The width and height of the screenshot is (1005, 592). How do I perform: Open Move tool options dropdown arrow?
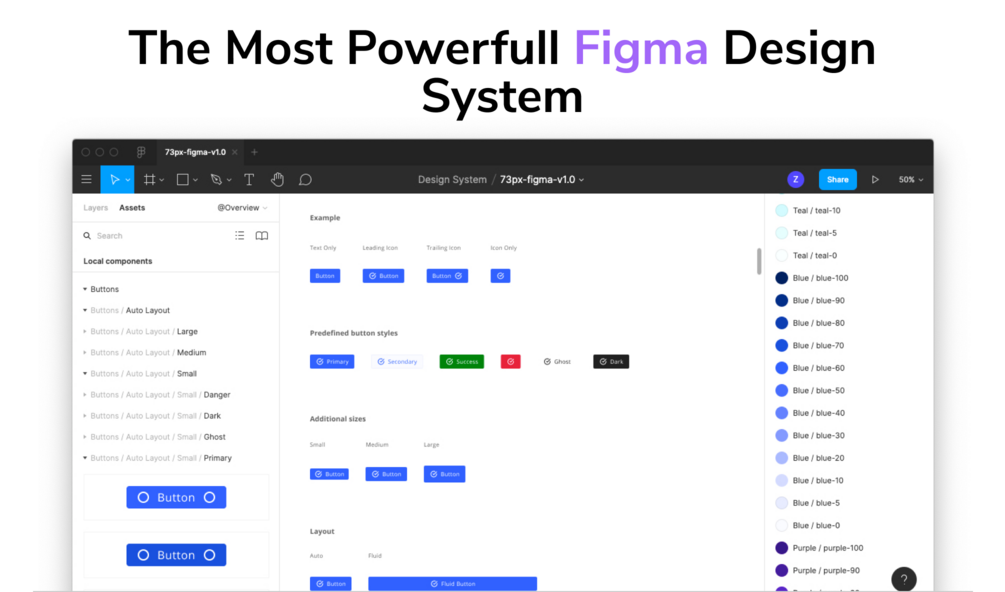click(x=128, y=180)
